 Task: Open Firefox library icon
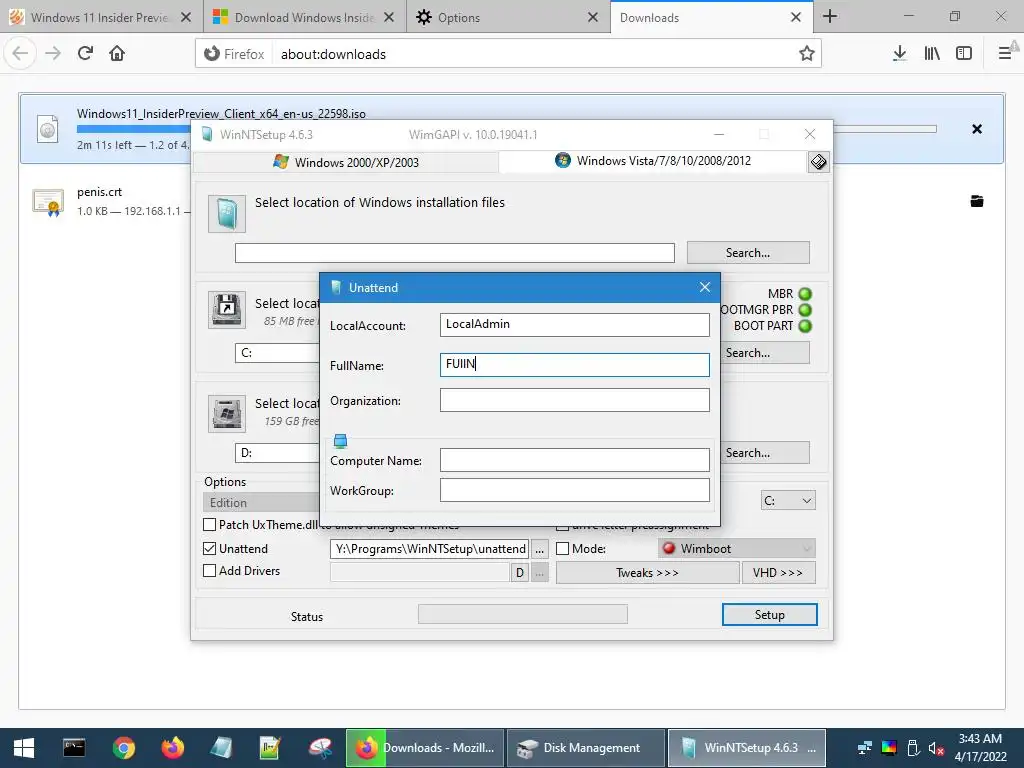(x=932, y=54)
